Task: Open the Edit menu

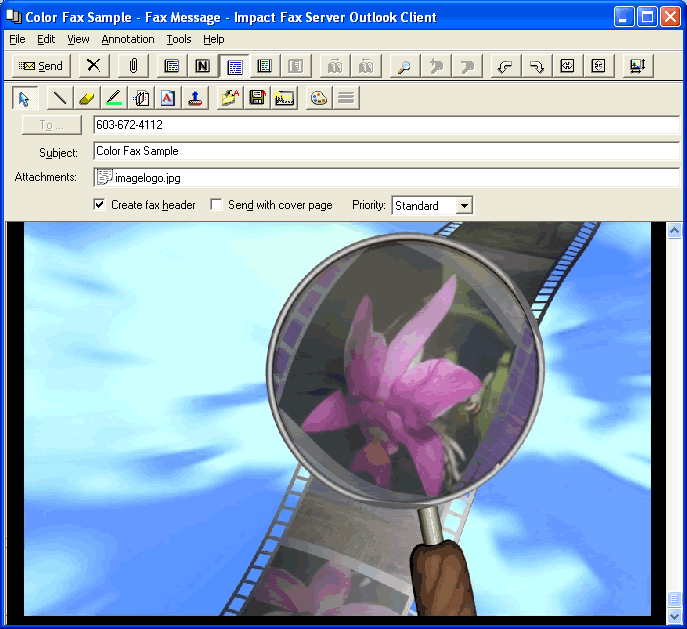Action: click(x=46, y=39)
